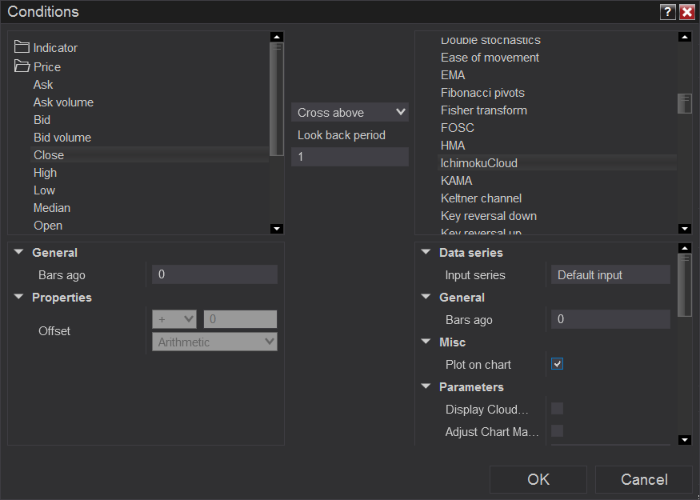Collapse the left Properties section
The image size is (700, 500).
[20, 297]
